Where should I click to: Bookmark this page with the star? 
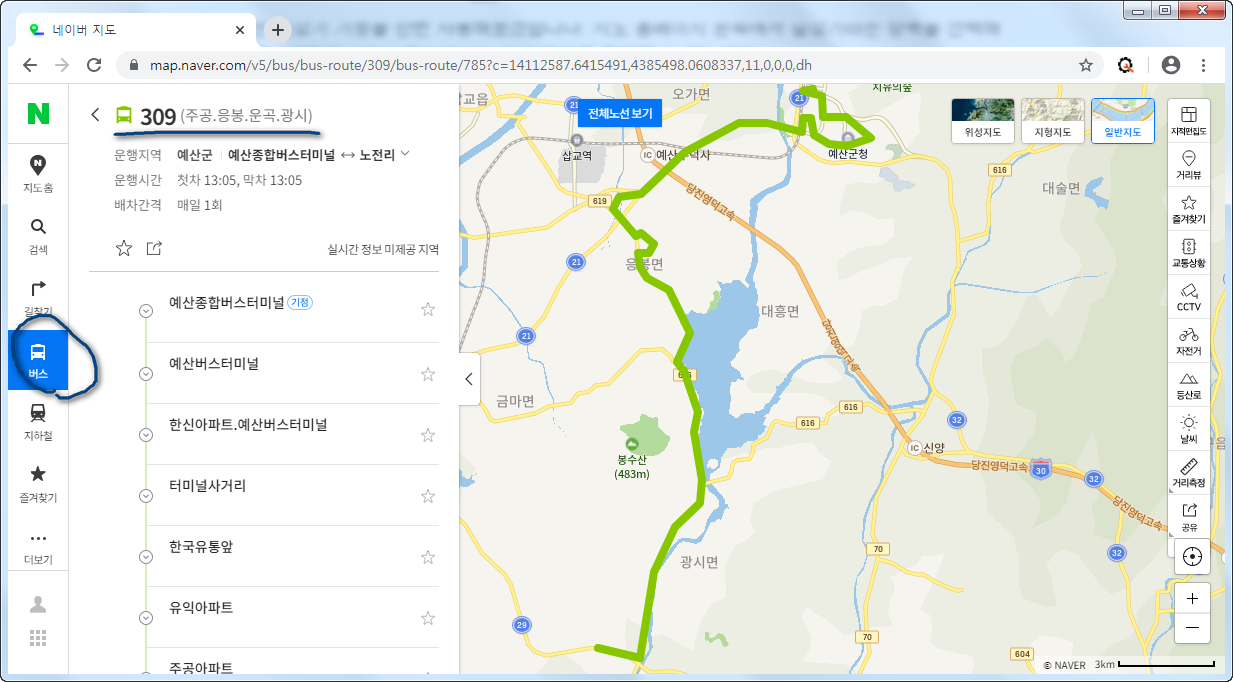click(1085, 65)
